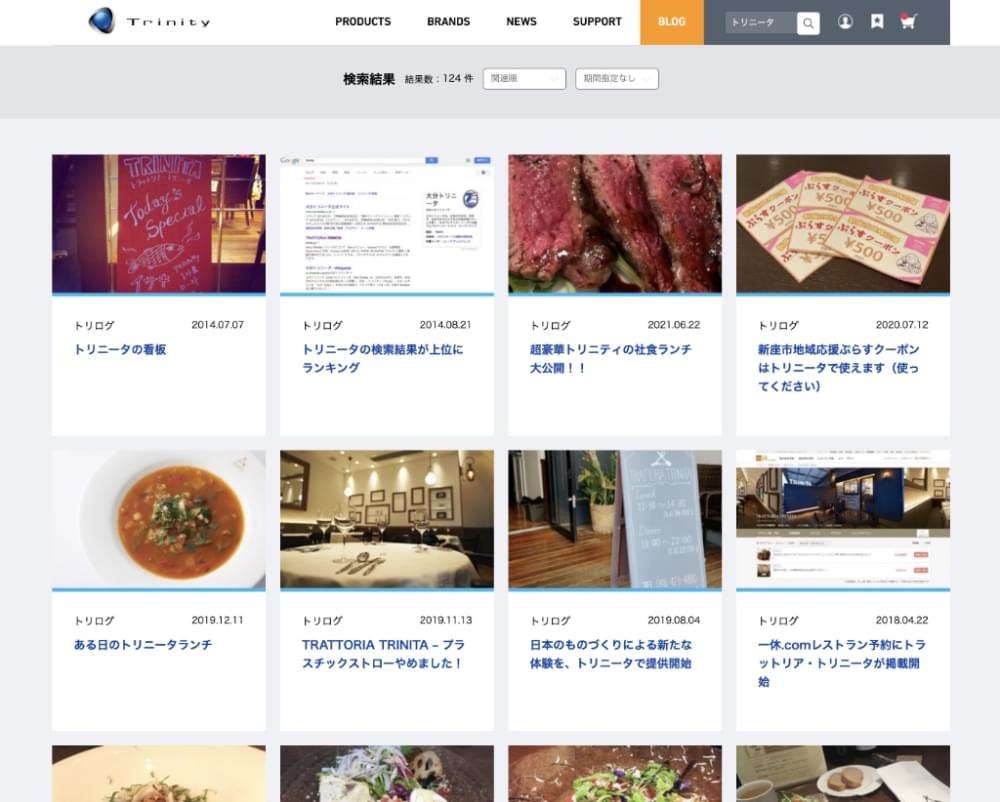Click the Google search results screenshot thumbnail
Image resolution: width=1000 pixels, height=802 pixels.
tap(387, 224)
